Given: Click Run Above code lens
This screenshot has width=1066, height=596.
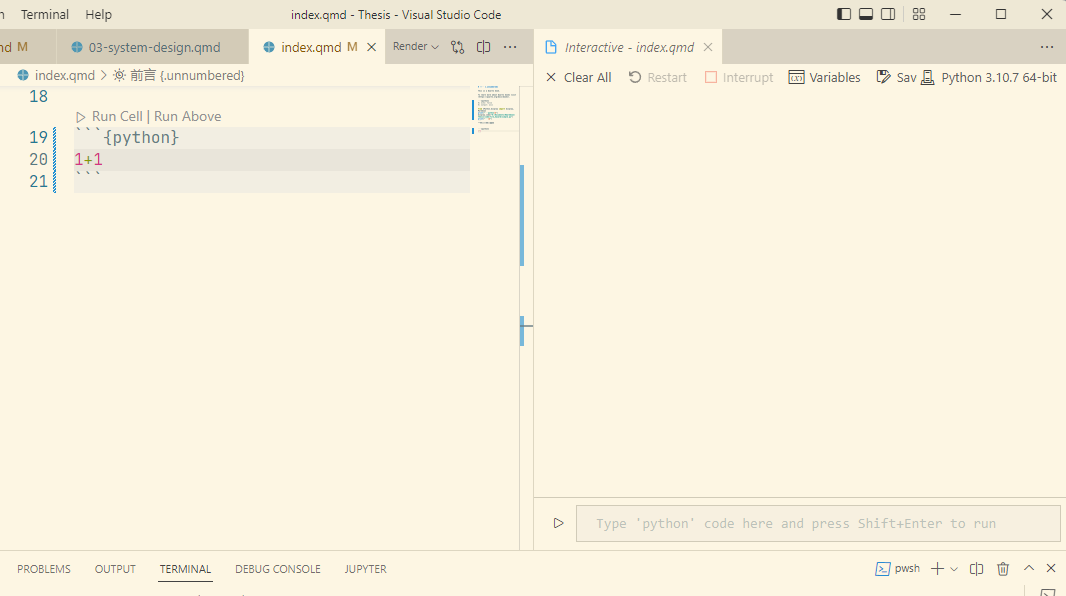Looking at the screenshot, I should (x=188, y=116).
